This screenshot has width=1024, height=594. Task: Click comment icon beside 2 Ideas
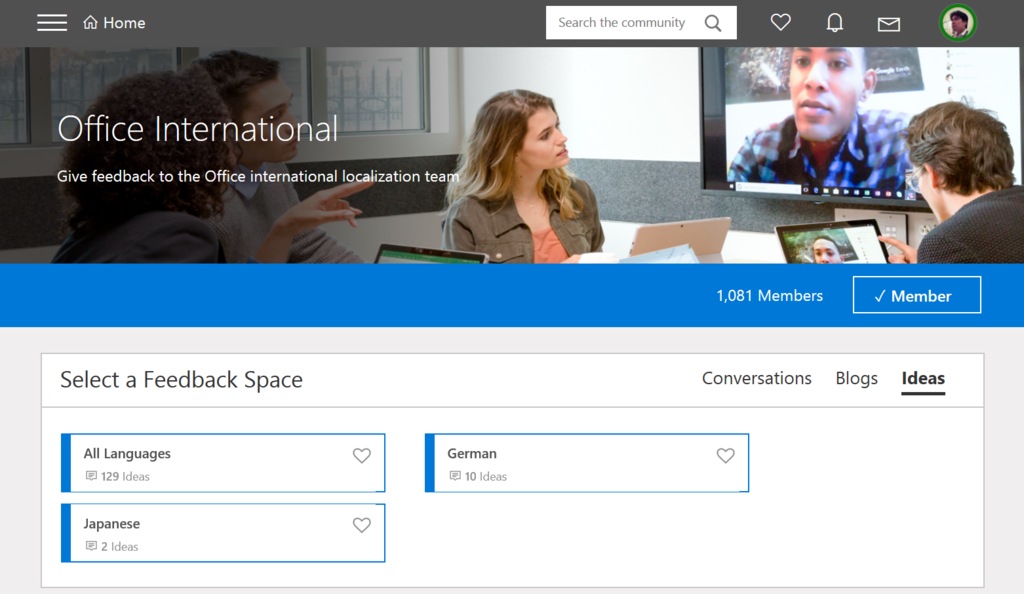[x=91, y=546]
